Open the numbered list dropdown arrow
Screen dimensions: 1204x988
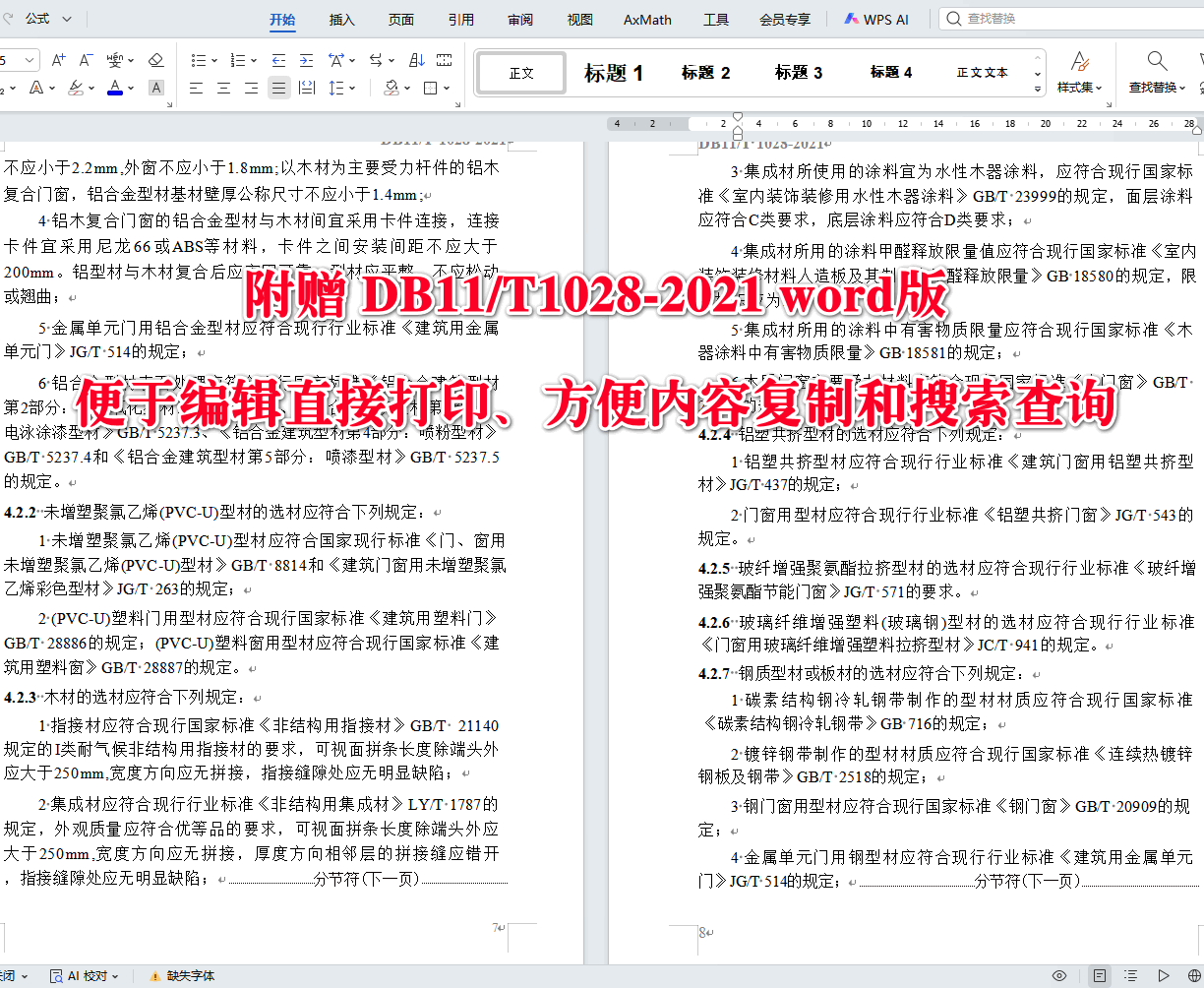click(253, 60)
